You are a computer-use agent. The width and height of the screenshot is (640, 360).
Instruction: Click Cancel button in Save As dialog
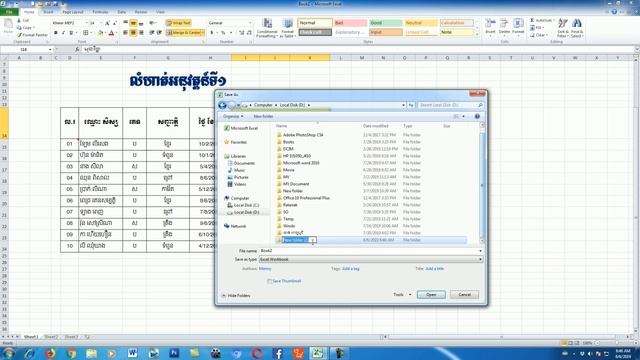click(464, 295)
